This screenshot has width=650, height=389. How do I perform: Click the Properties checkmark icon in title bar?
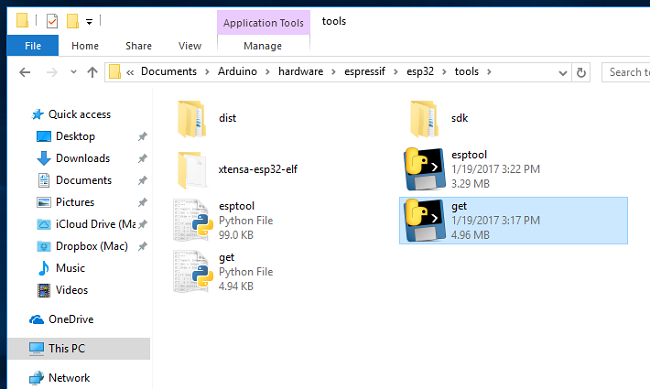coord(52,21)
